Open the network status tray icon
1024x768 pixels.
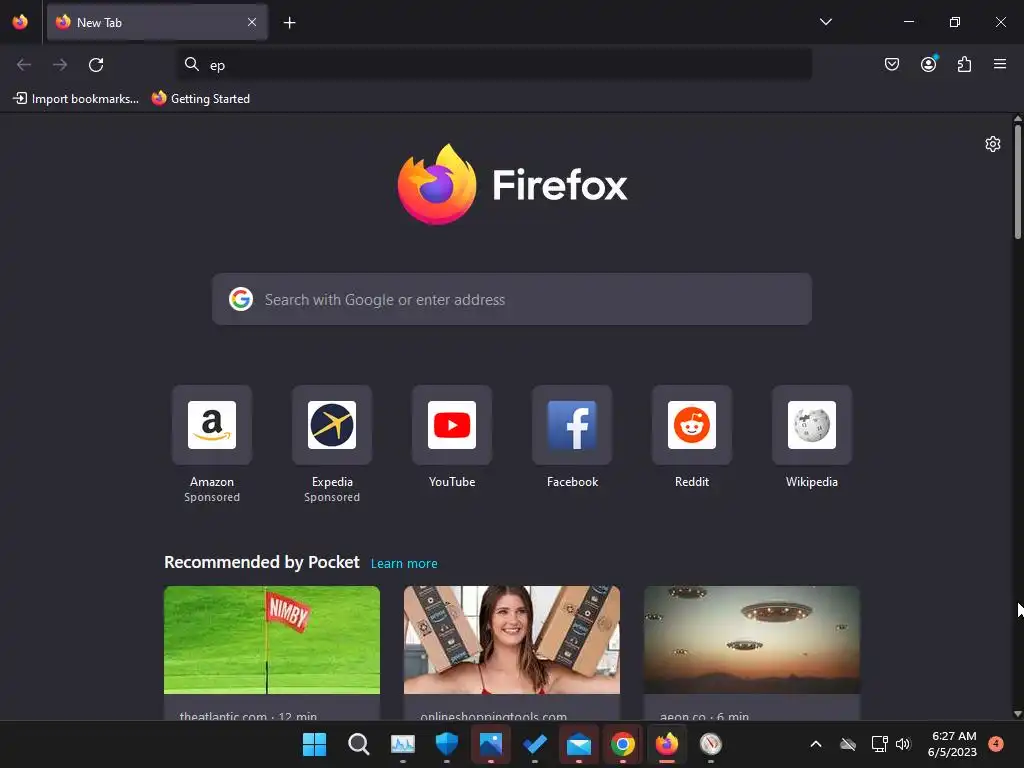[x=879, y=744]
